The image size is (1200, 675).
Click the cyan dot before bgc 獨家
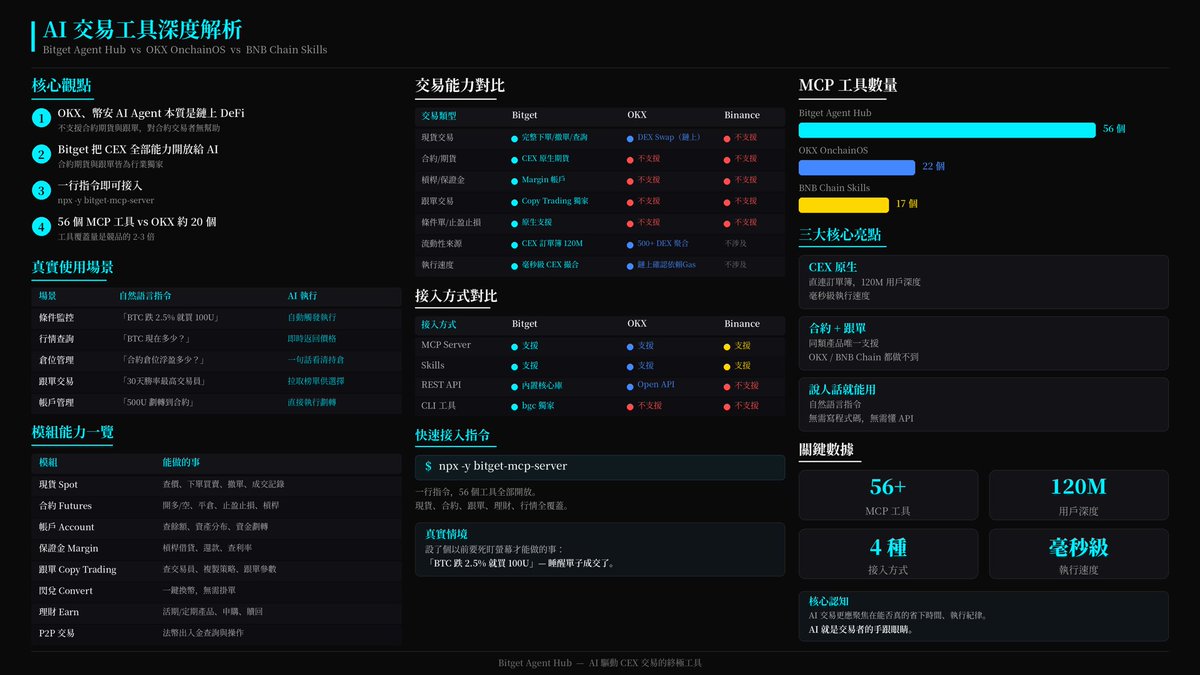515,406
